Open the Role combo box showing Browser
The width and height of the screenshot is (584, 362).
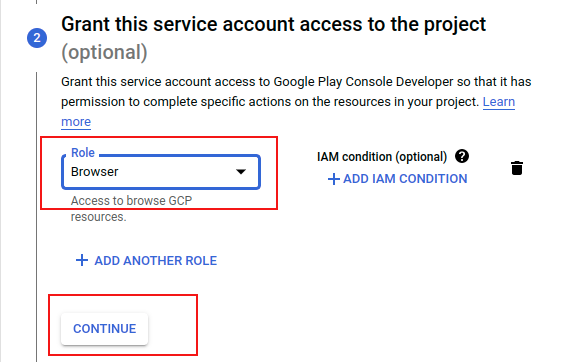[x=161, y=172]
